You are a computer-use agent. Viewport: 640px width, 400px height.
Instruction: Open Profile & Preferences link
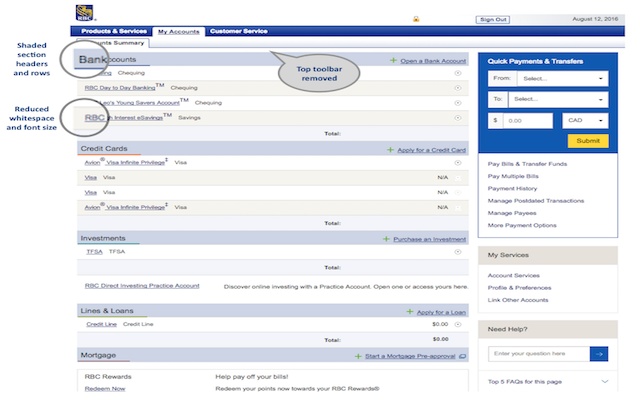tap(519, 288)
